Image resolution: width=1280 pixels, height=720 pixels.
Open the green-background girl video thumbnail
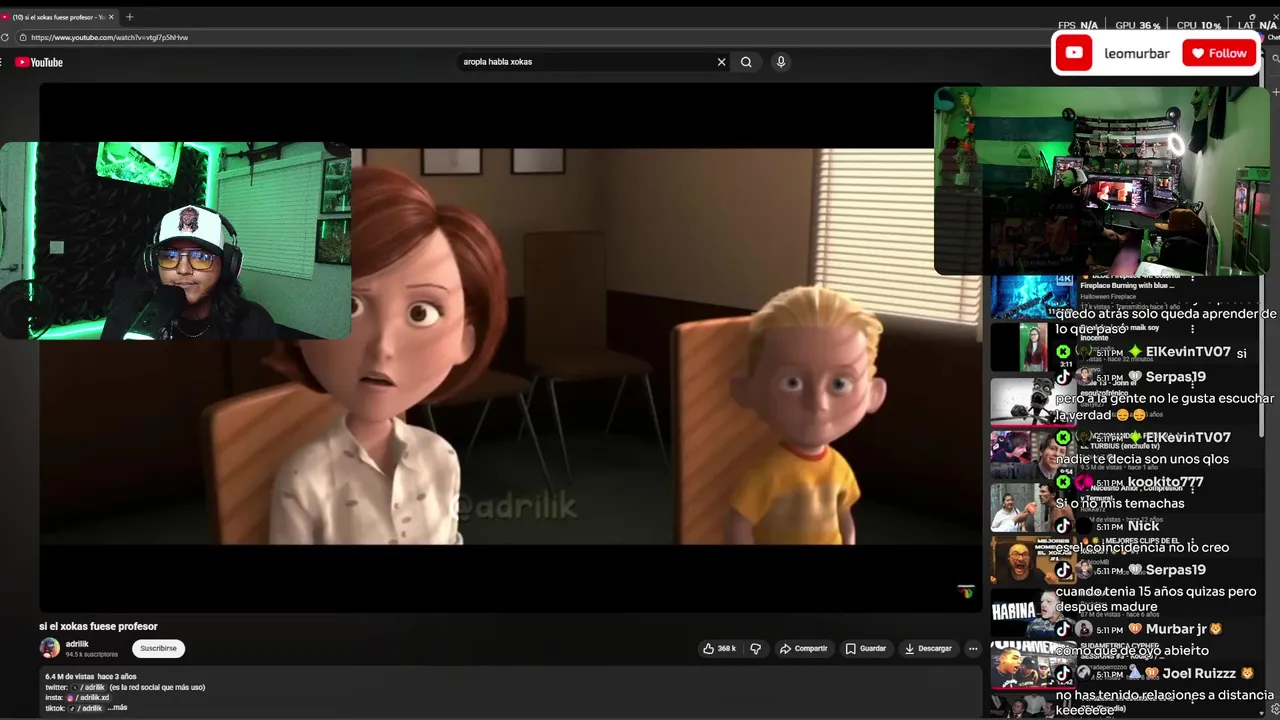1032,346
